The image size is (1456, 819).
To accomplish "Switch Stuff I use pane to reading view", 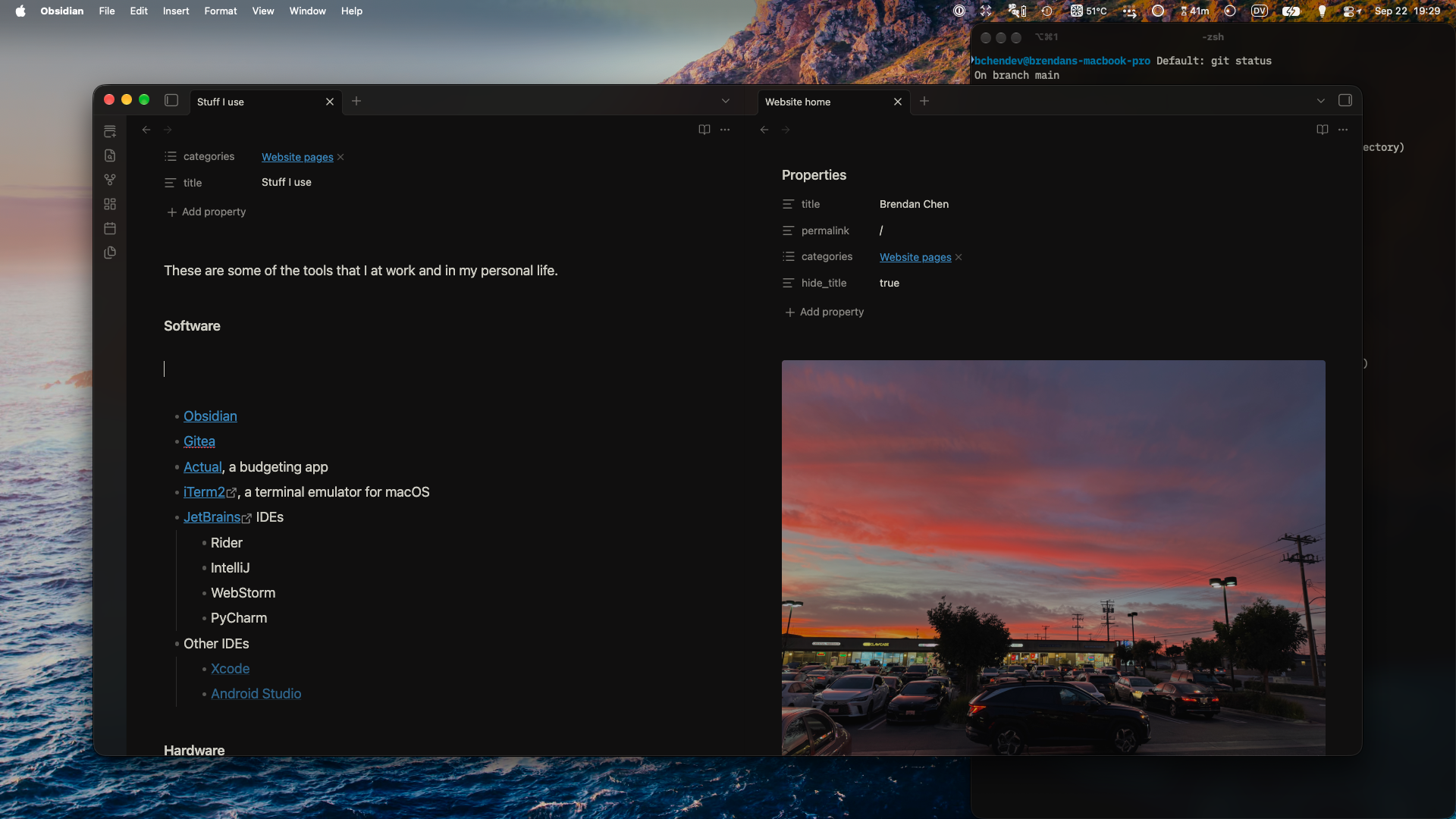I will (x=704, y=130).
